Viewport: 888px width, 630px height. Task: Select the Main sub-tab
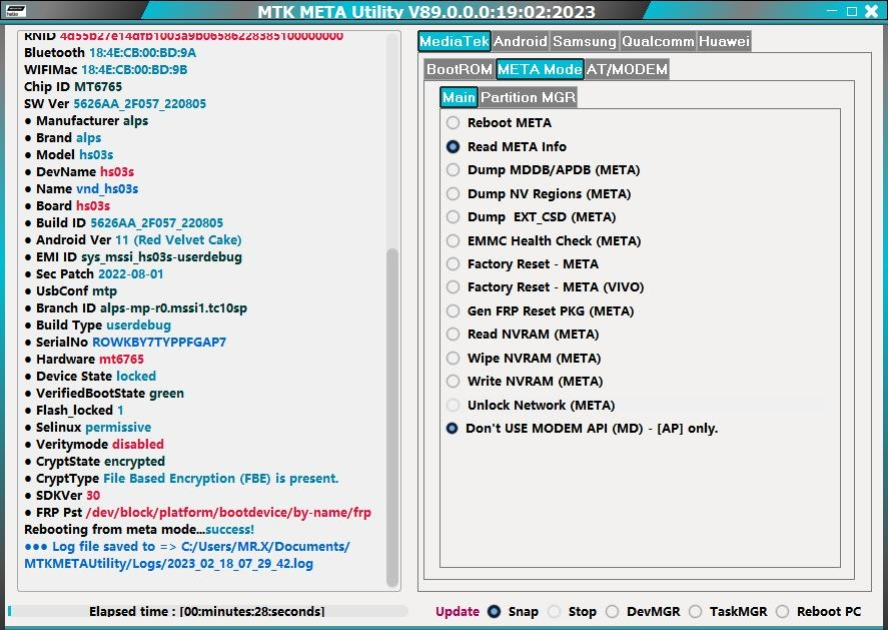tap(458, 97)
